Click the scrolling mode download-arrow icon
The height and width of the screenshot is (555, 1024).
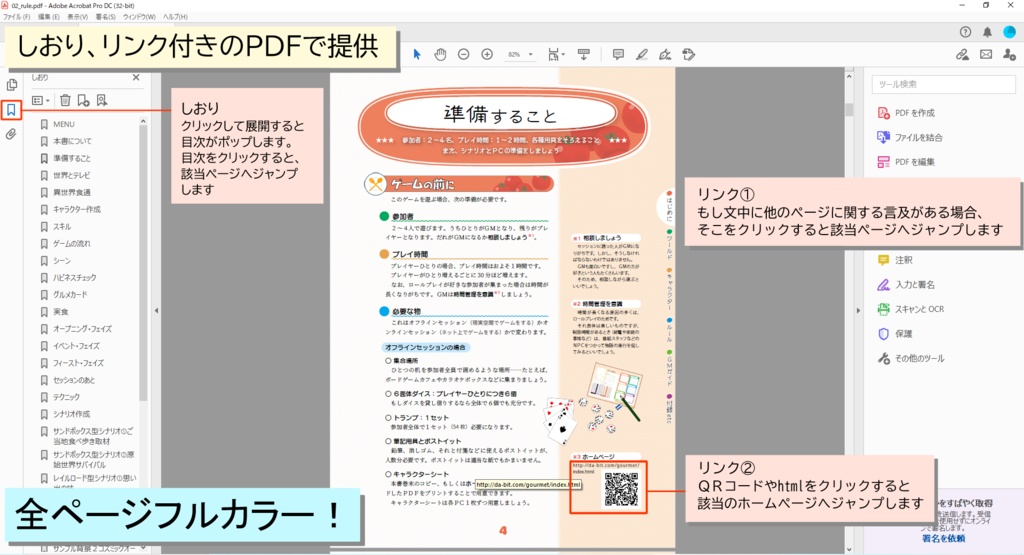point(584,55)
